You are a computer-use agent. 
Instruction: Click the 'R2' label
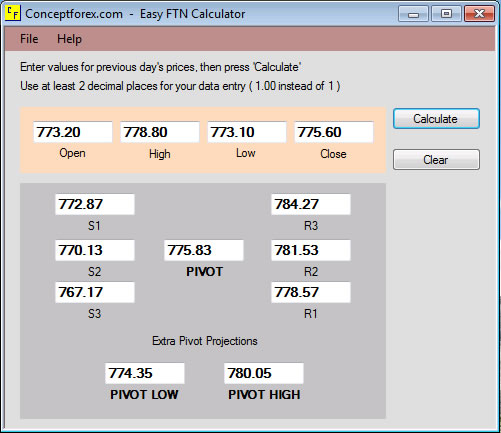[x=311, y=272]
